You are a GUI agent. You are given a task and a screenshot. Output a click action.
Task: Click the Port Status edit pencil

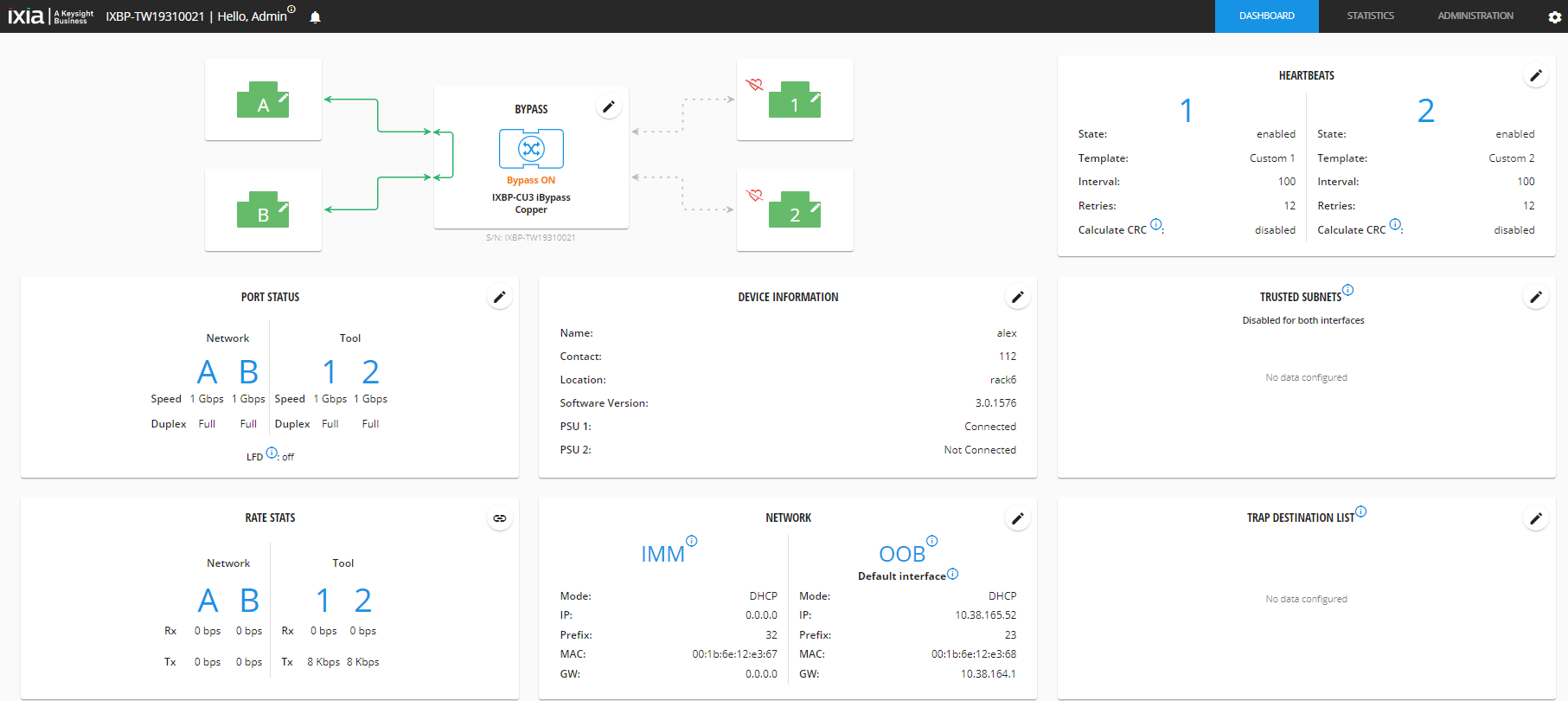(499, 298)
